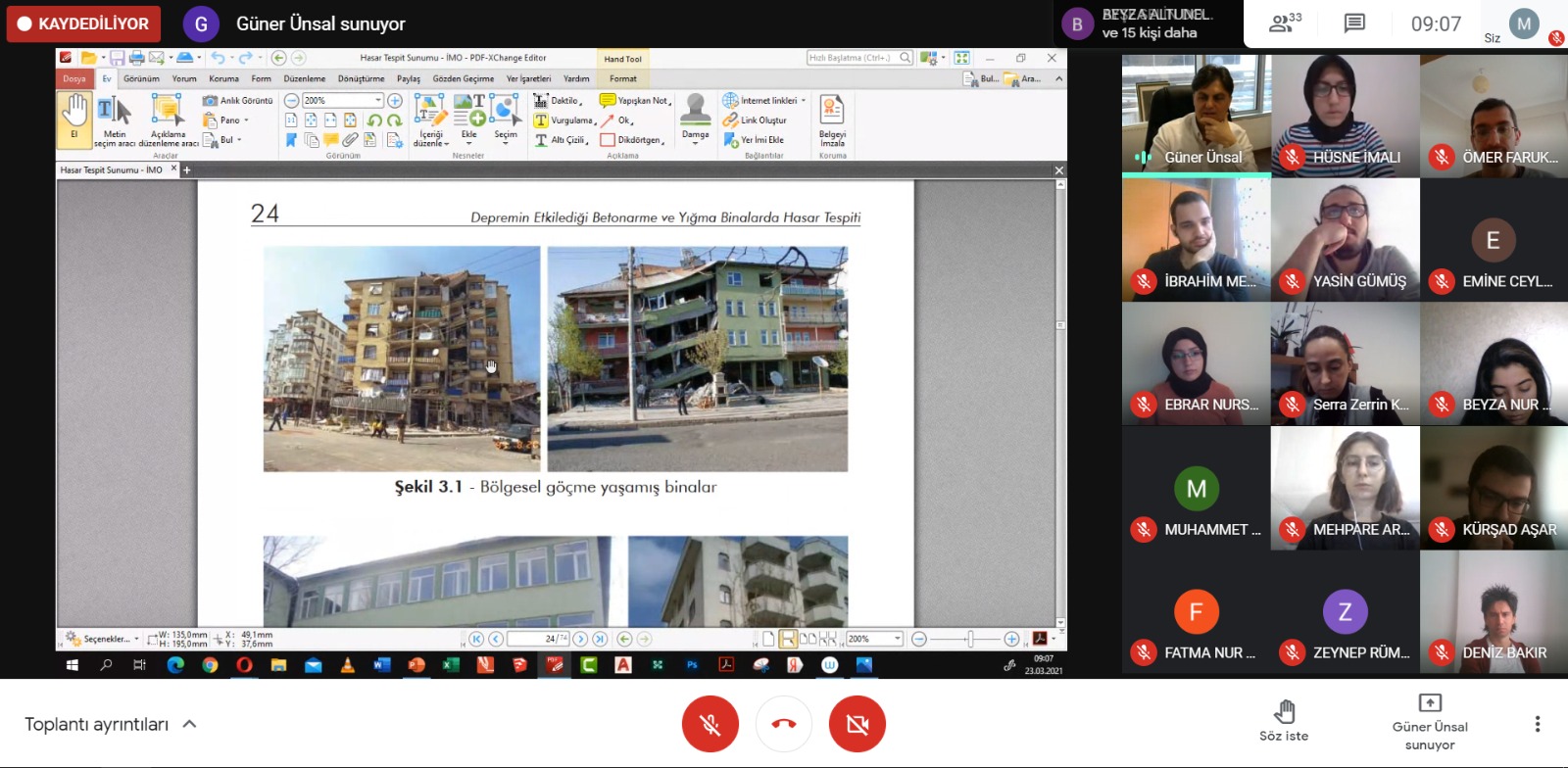The height and width of the screenshot is (768, 1568).
Task: Click the Hızlı Başlatma search field
Action: click(859, 58)
